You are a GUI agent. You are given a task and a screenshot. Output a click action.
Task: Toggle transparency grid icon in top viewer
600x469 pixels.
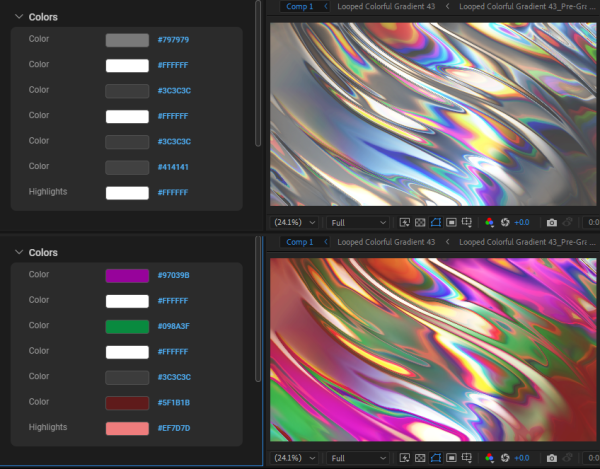420,222
